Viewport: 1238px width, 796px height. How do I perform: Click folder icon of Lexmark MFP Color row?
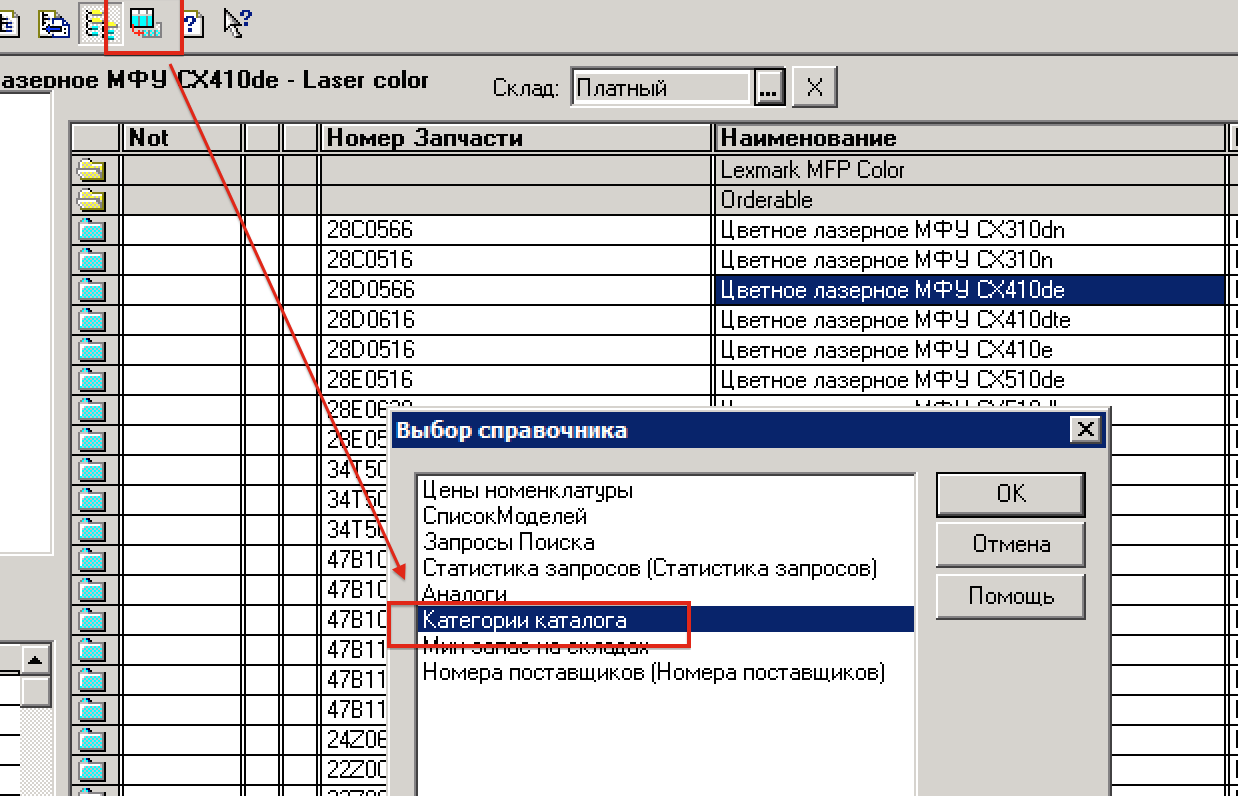tap(92, 170)
